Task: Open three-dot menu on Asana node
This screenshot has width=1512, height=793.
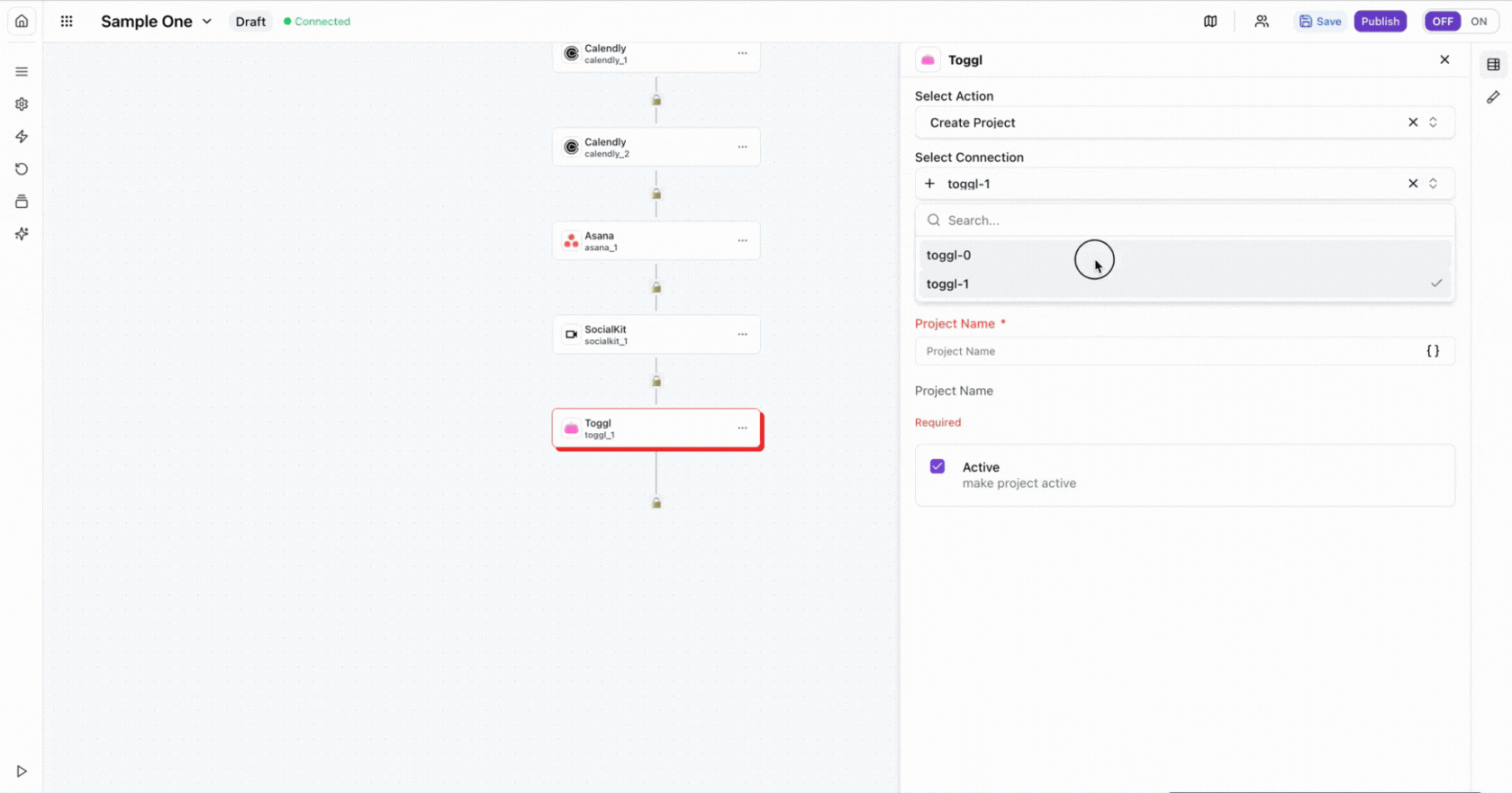Action: pyautogui.click(x=742, y=240)
